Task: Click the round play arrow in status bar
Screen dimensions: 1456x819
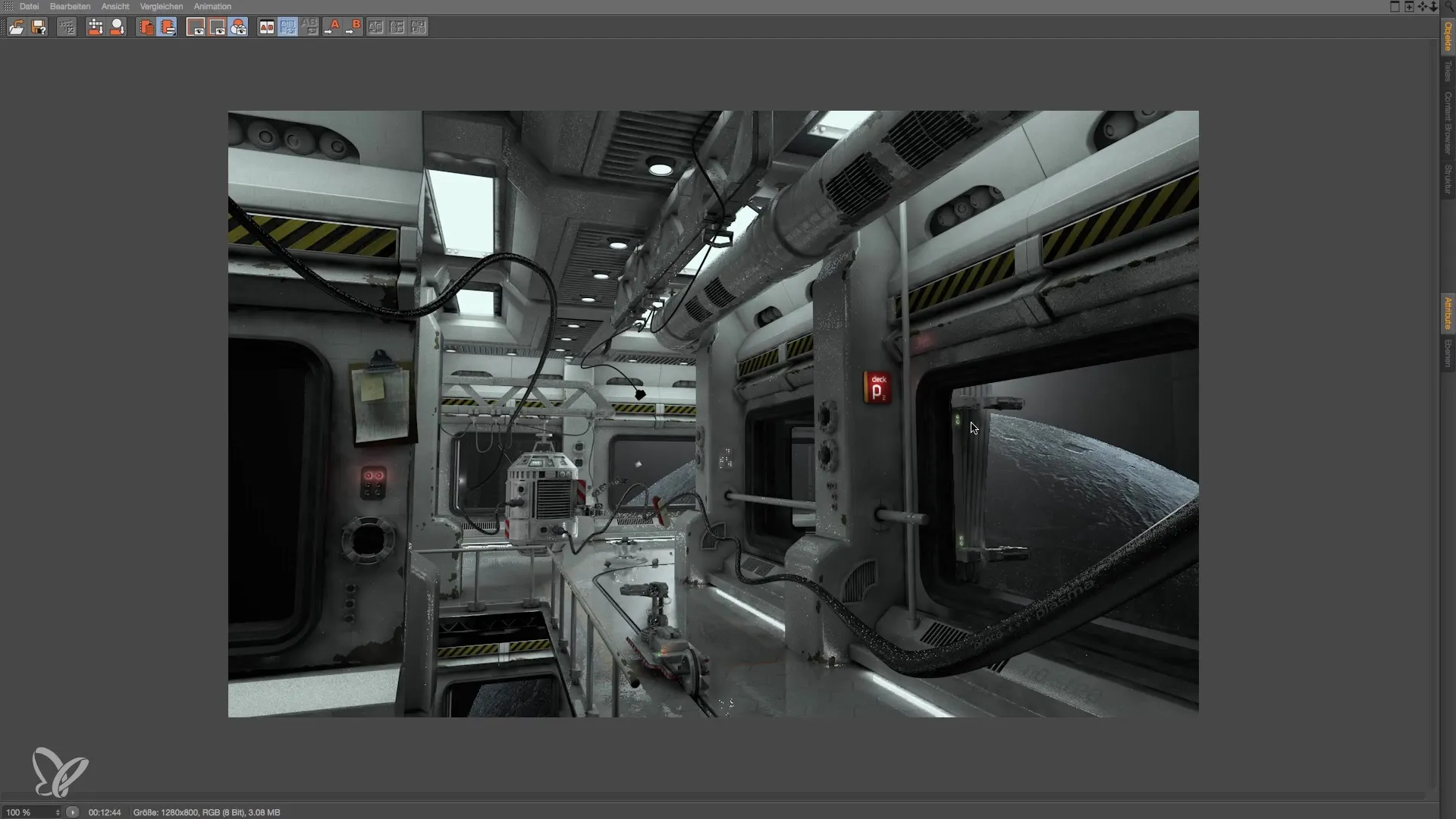Action: [x=72, y=812]
